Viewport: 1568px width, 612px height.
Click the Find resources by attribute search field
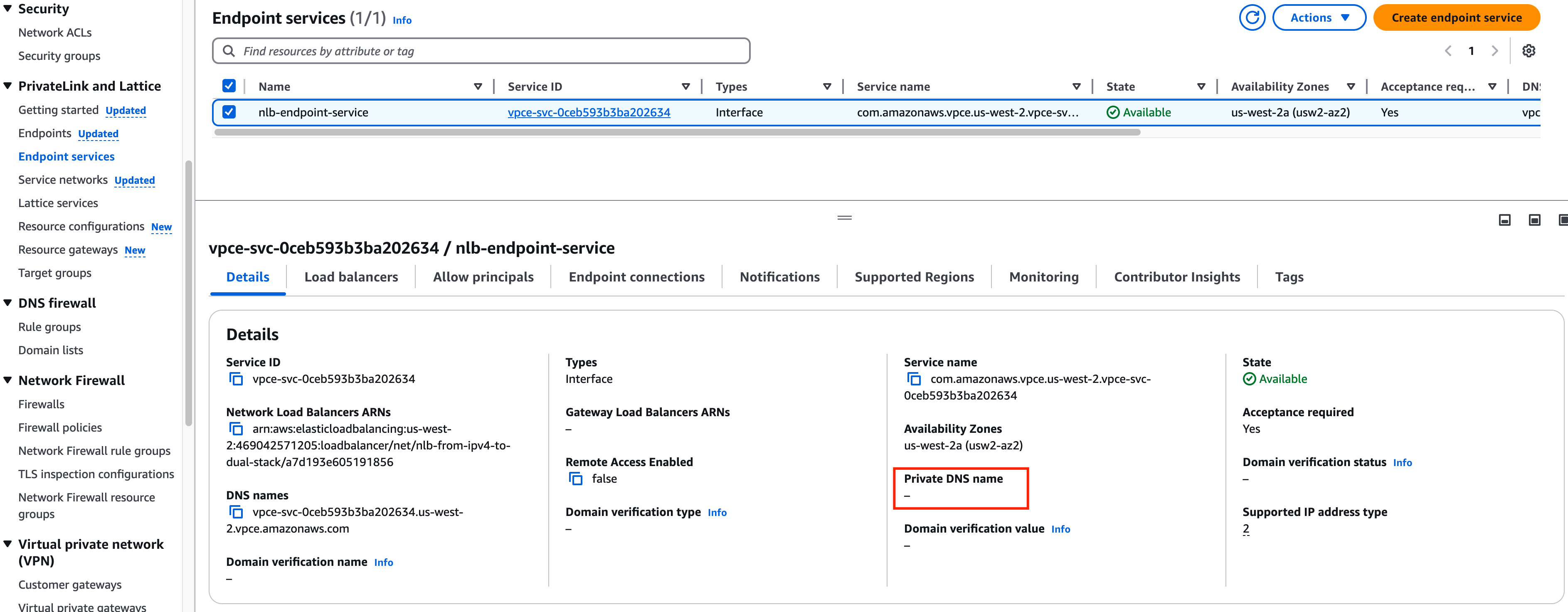point(481,51)
